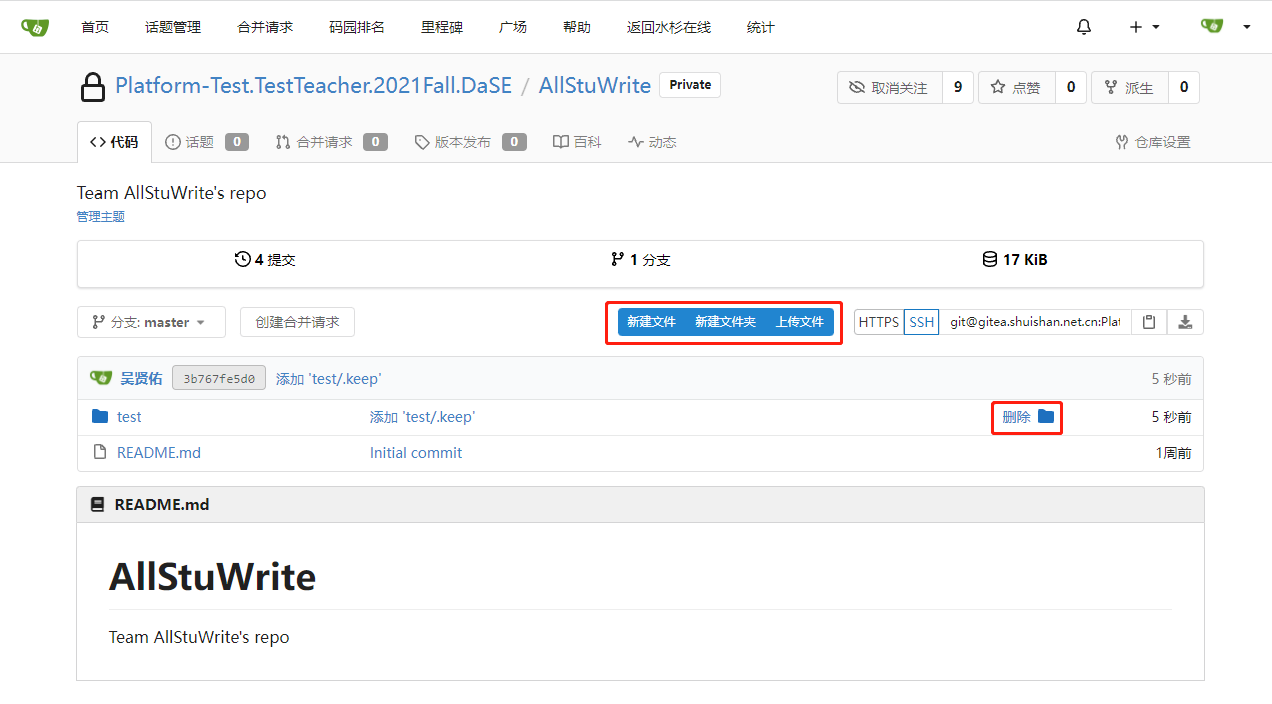Switch to the 话题 tab
The width and height of the screenshot is (1272, 704).
point(206,142)
